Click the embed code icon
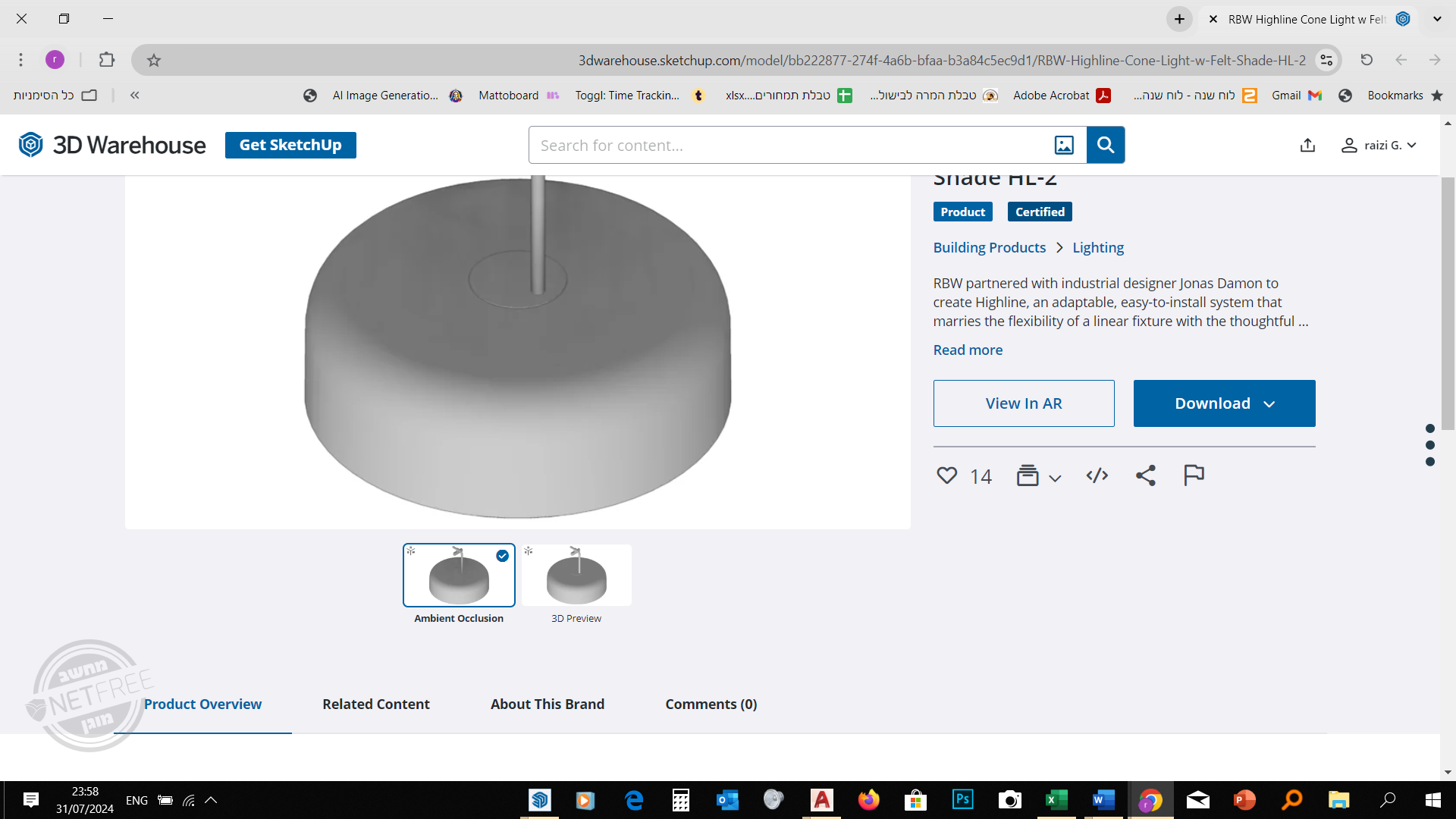 (1097, 475)
